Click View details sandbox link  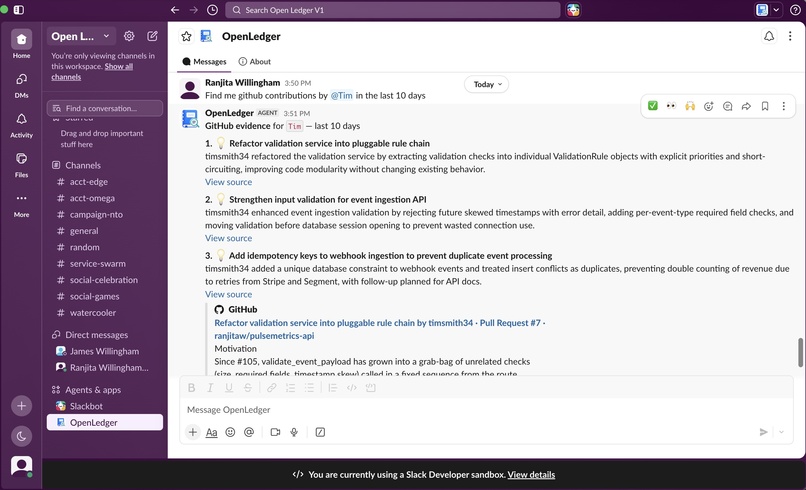(531, 475)
